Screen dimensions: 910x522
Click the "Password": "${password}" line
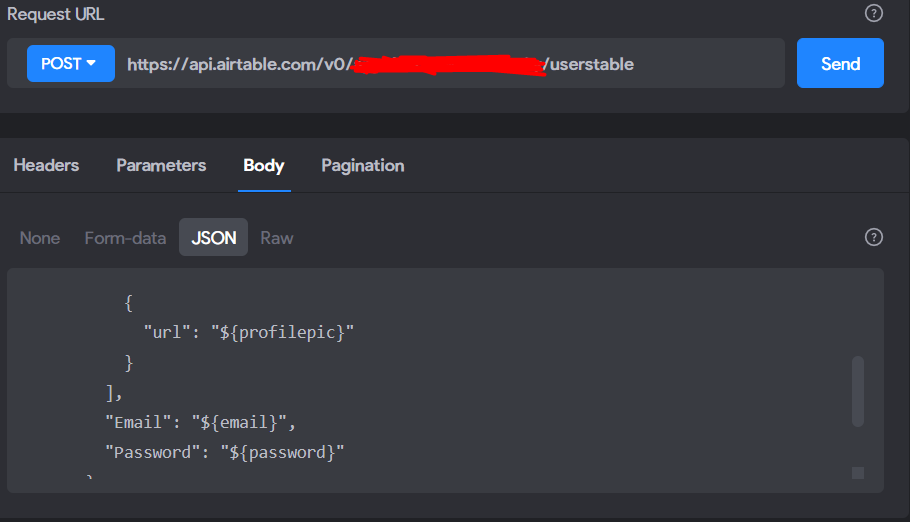click(225, 452)
